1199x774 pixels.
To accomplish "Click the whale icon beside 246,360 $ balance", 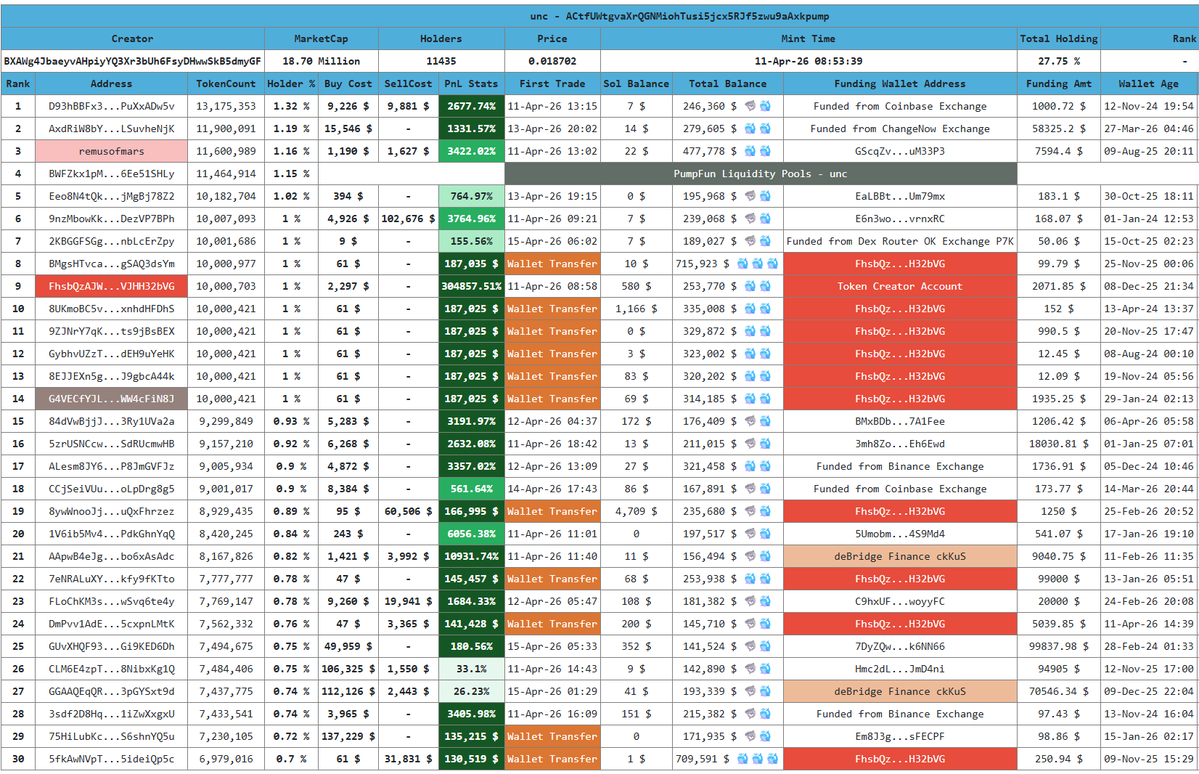I will pos(765,106).
